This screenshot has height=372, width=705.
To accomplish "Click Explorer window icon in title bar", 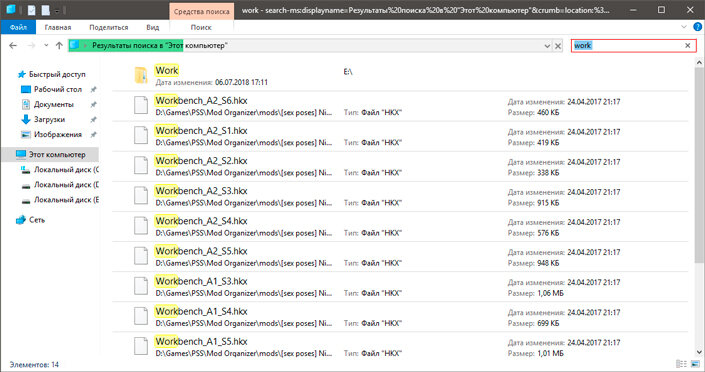I will 11,9.
